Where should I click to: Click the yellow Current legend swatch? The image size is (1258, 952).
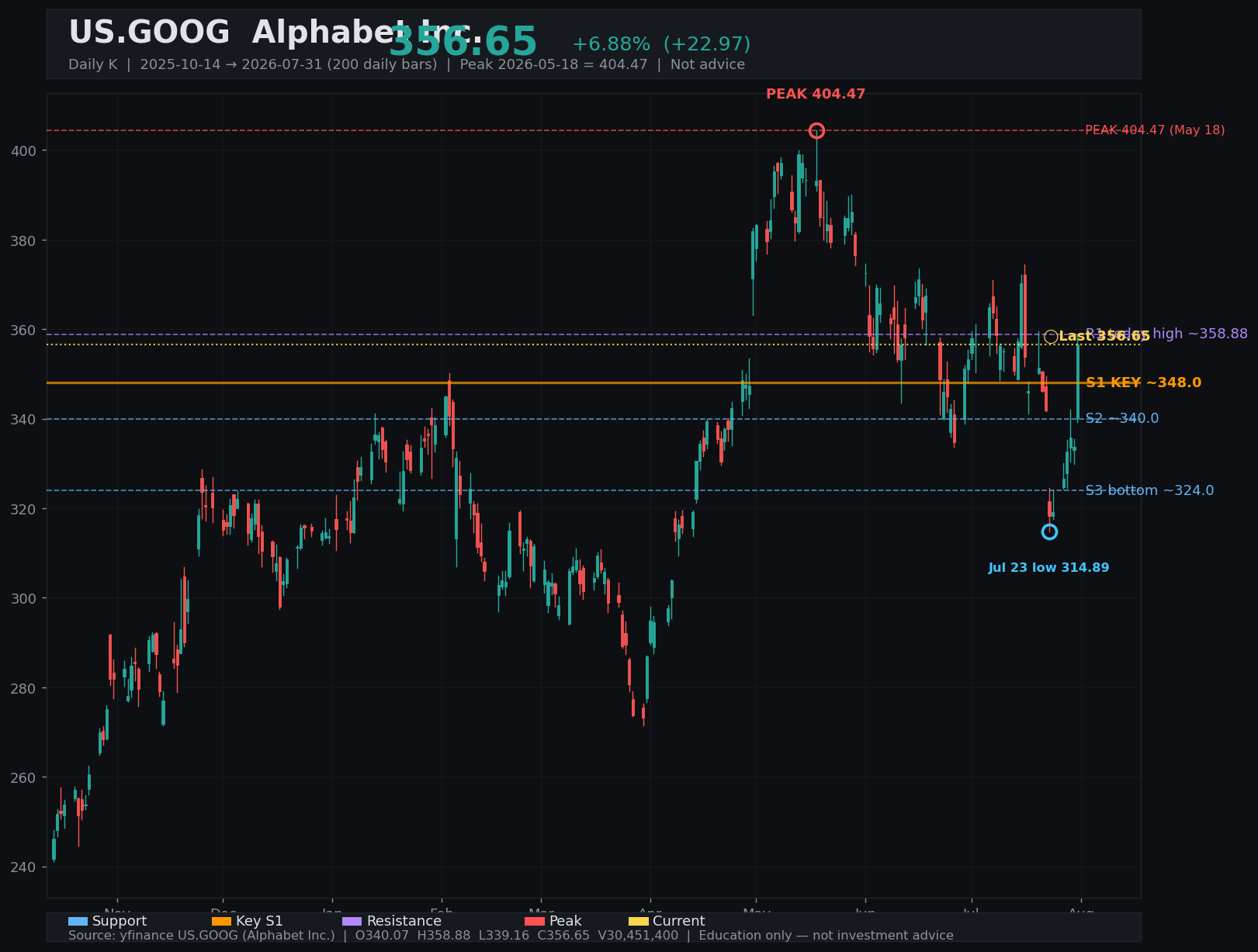coord(638,921)
